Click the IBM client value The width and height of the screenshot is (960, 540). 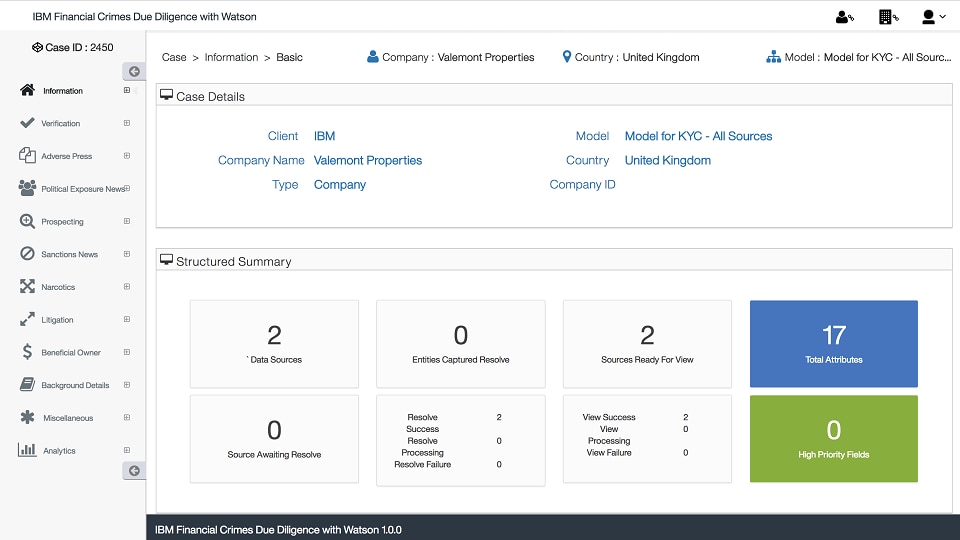[x=324, y=136]
